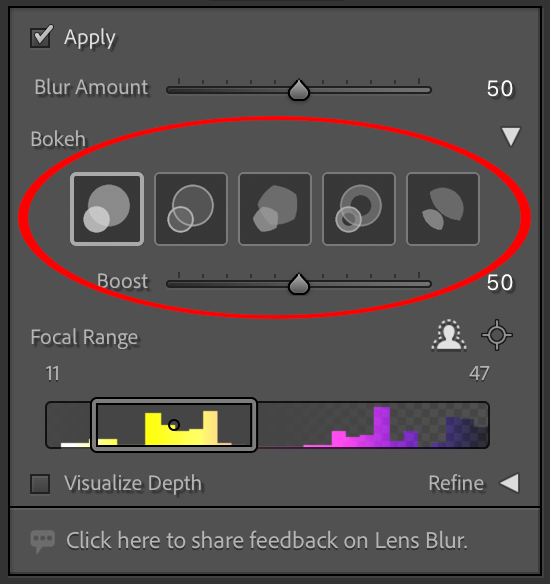Click the Boost slider handle
This screenshot has width=550, height=584.
click(299, 284)
